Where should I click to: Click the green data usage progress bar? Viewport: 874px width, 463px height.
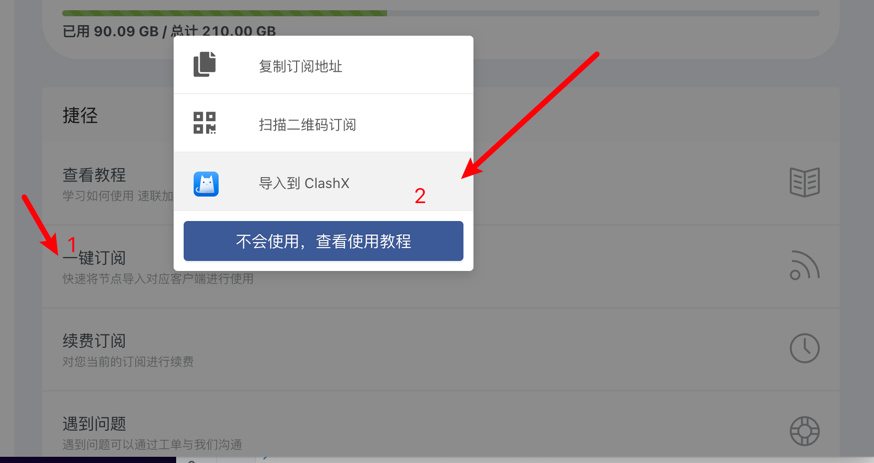pyautogui.click(x=225, y=13)
